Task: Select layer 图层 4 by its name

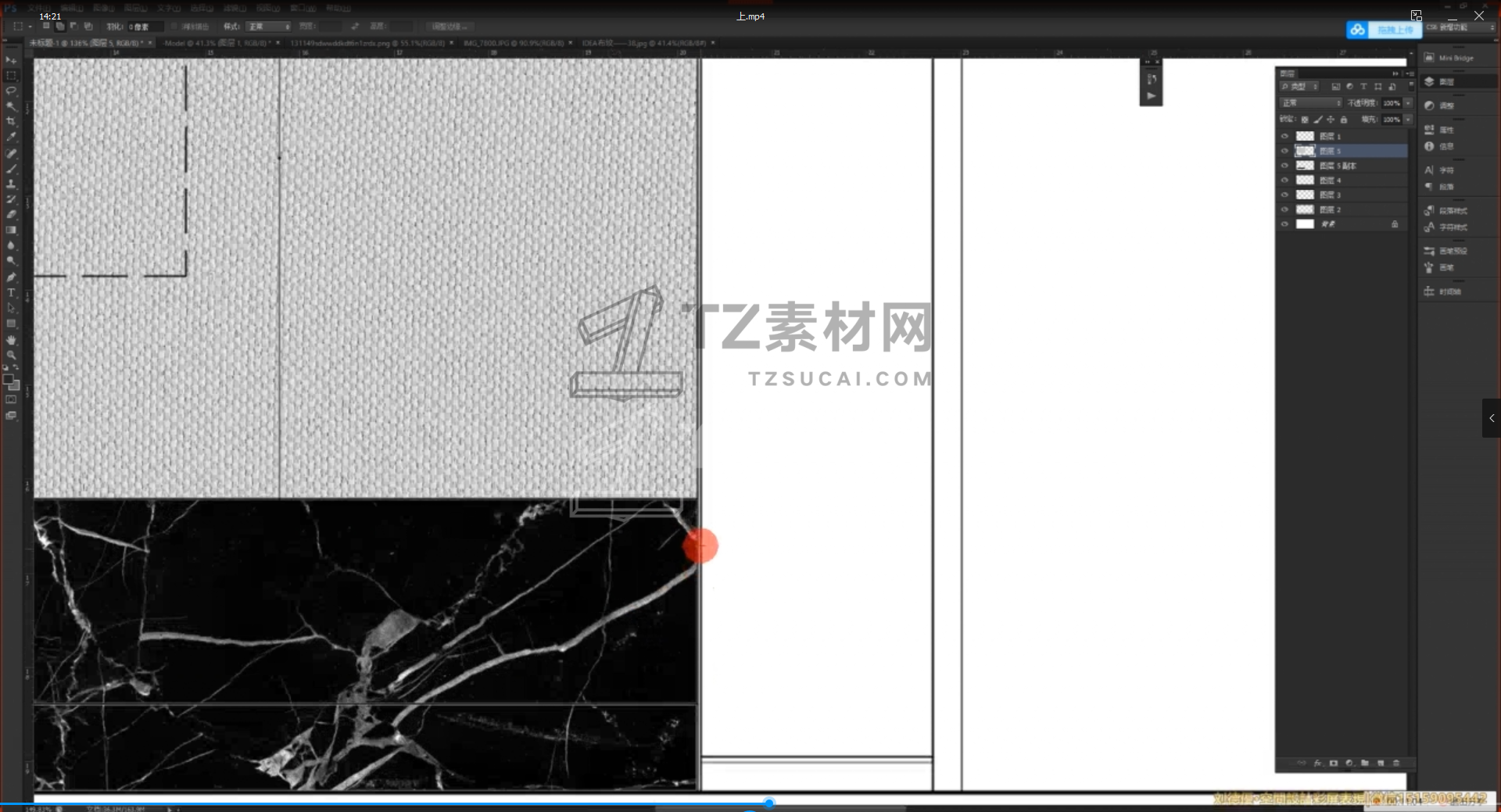Action: pos(1331,181)
